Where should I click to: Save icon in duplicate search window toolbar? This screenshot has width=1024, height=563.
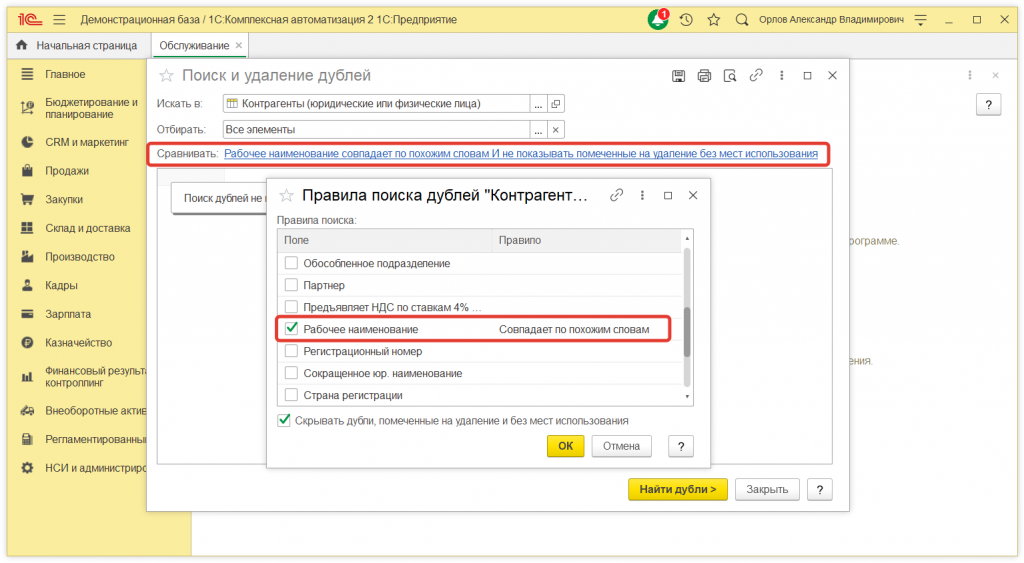coord(679,76)
